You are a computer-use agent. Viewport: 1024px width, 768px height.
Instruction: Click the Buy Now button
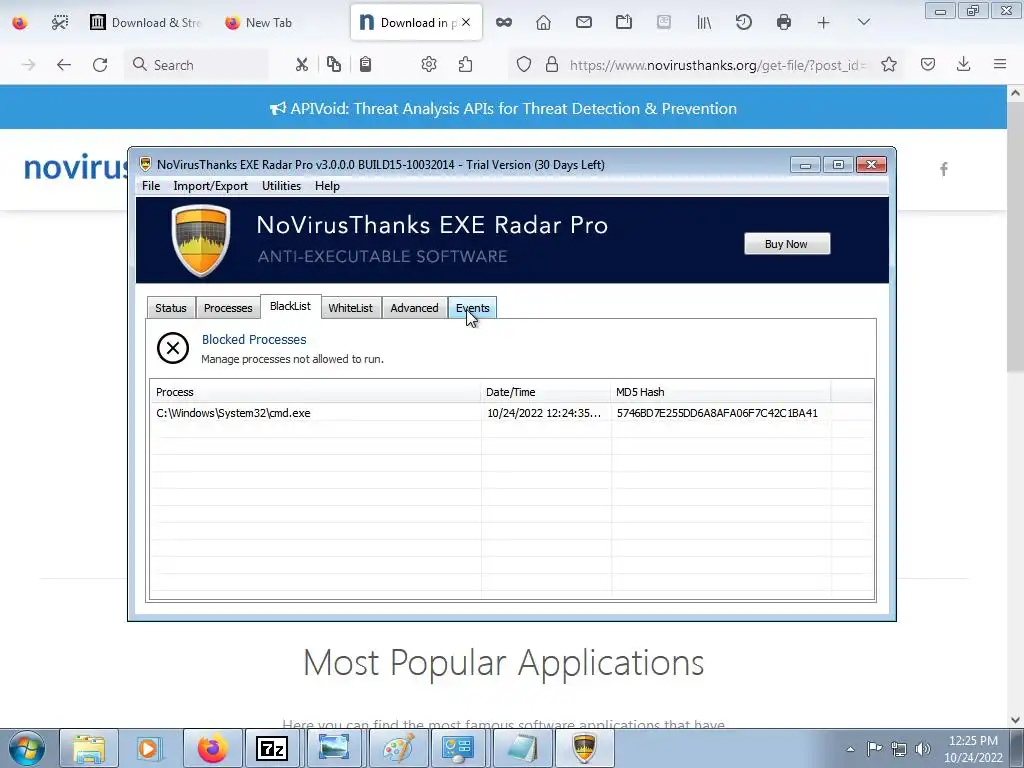(787, 244)
